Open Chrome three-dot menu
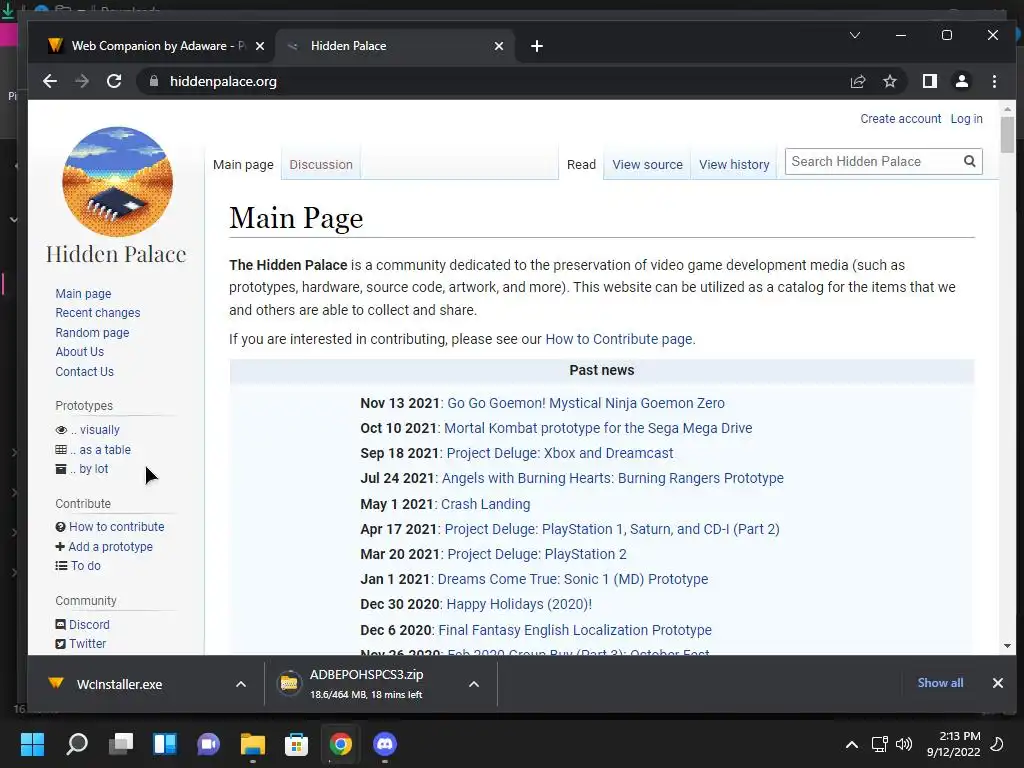Screen dimensions: 1024x768 pyautogui.click(x=994, y=81)
